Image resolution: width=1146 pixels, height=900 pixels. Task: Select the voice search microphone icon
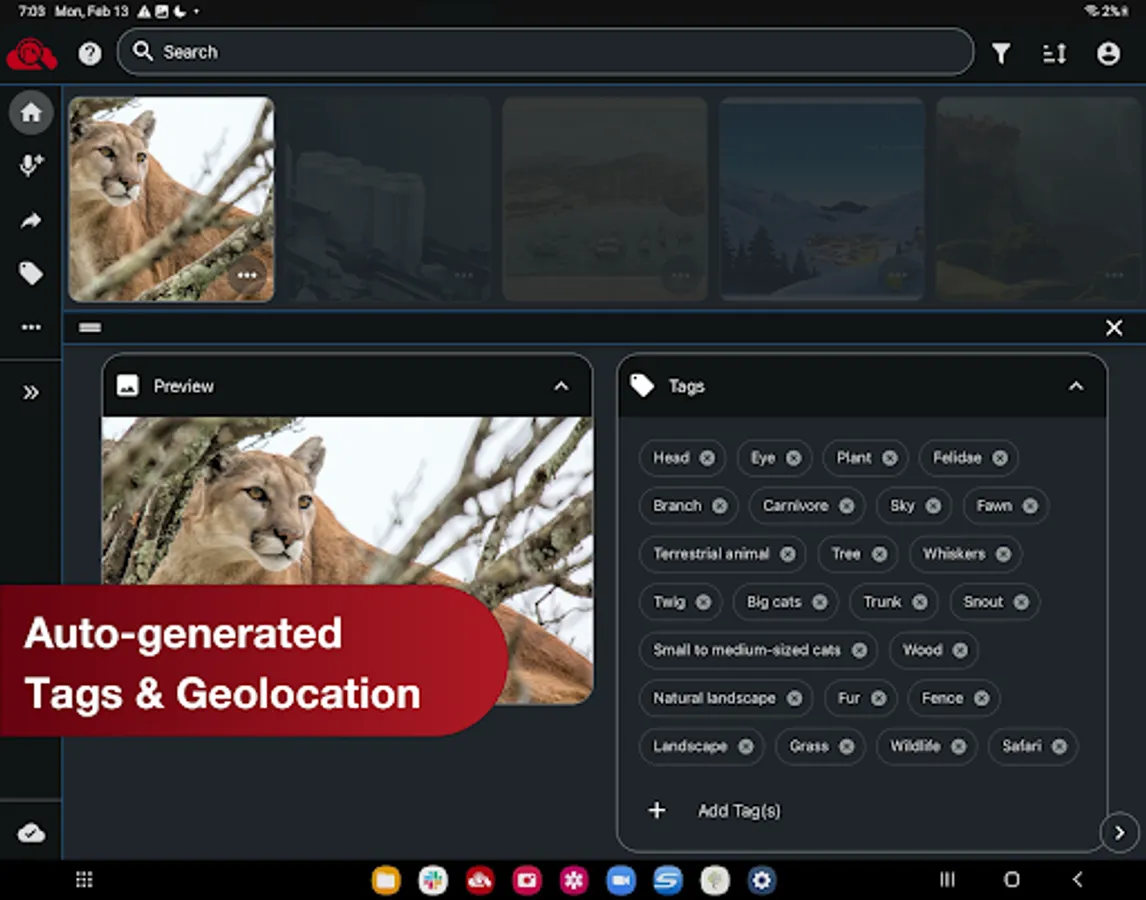pos(31,166)
